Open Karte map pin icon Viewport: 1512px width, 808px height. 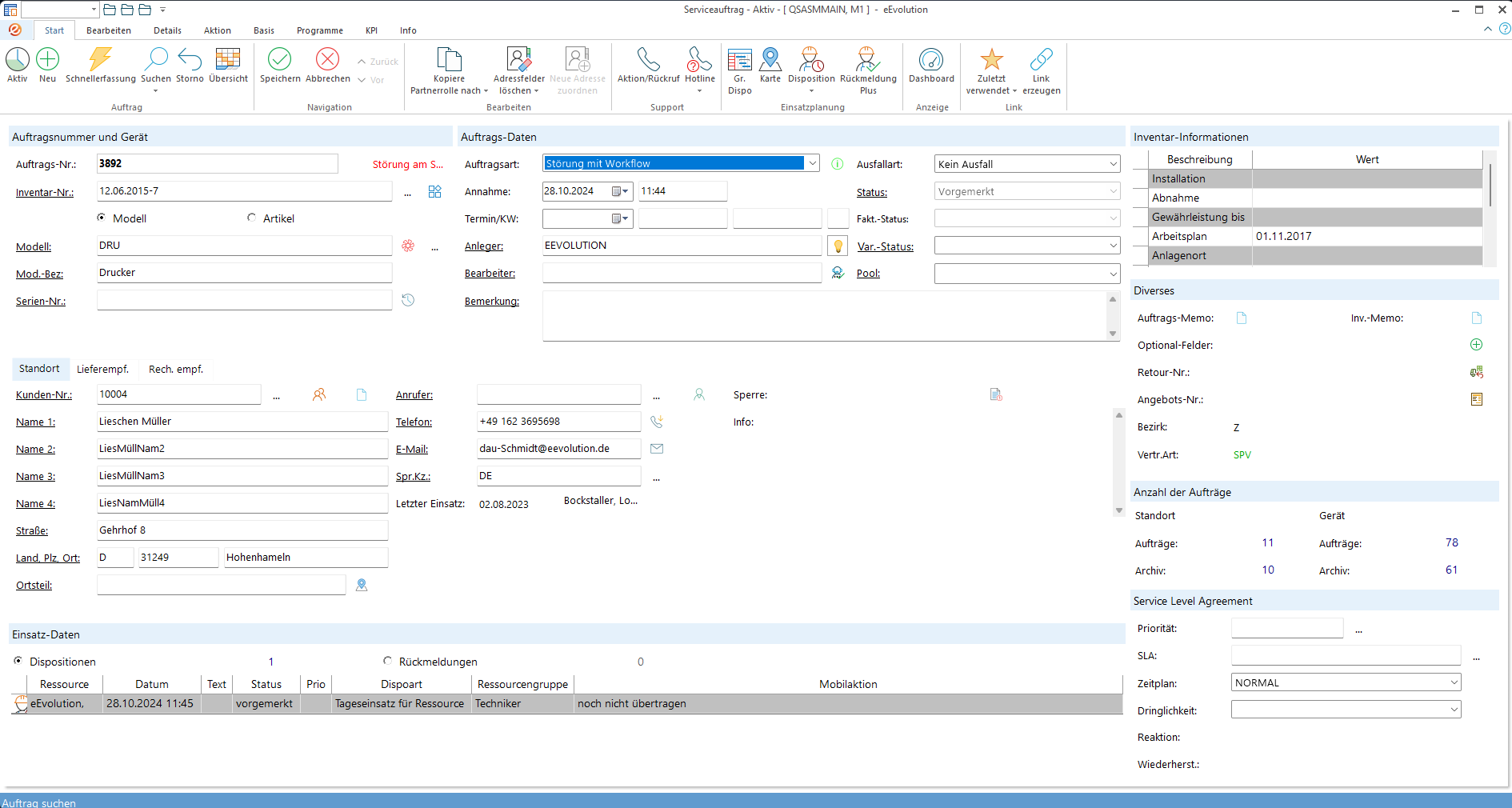770,59
